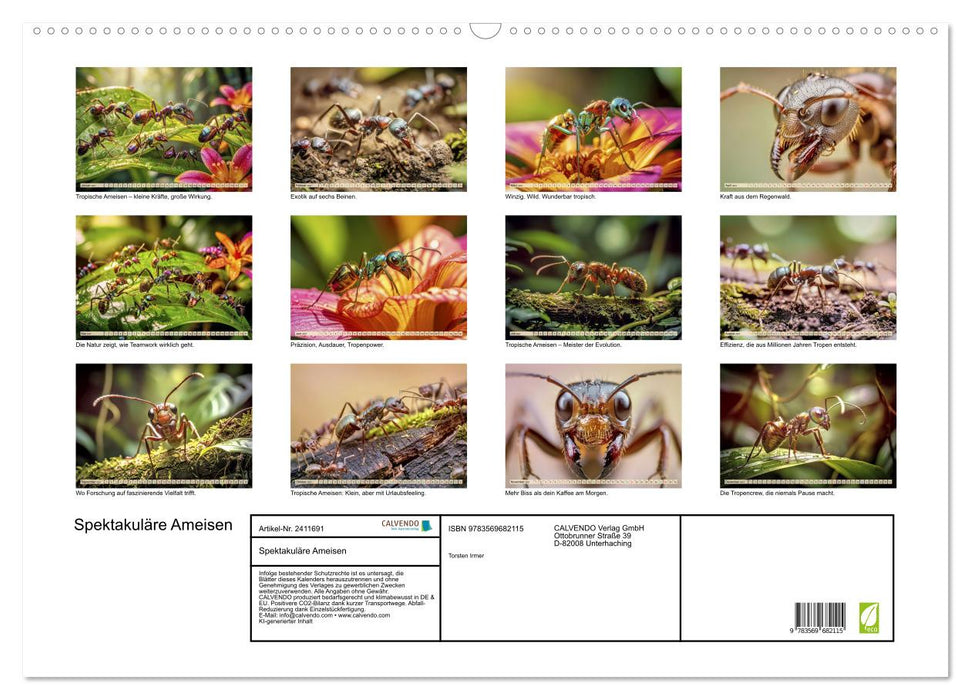The height and width of the screenshot is (700, 971).
Task: Select thumbnail 'Tropische Ameisen – Meister der Evolution'
Action: point(593,277)
